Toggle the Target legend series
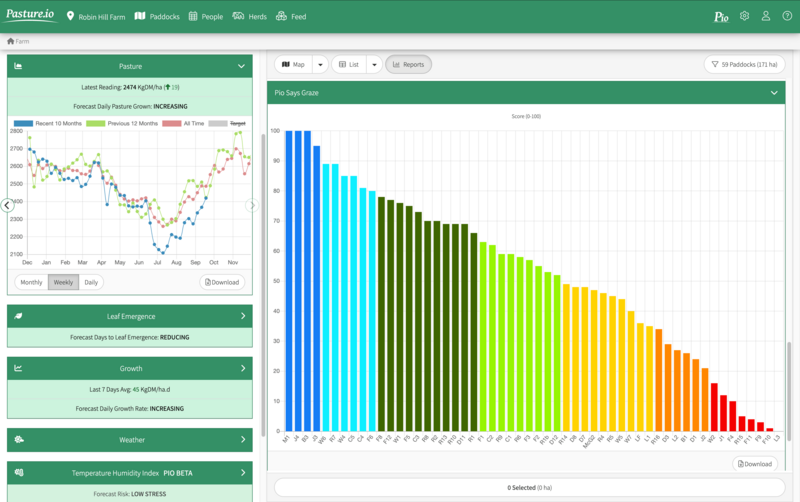This screenshot has width=800, height=502. 227,123
